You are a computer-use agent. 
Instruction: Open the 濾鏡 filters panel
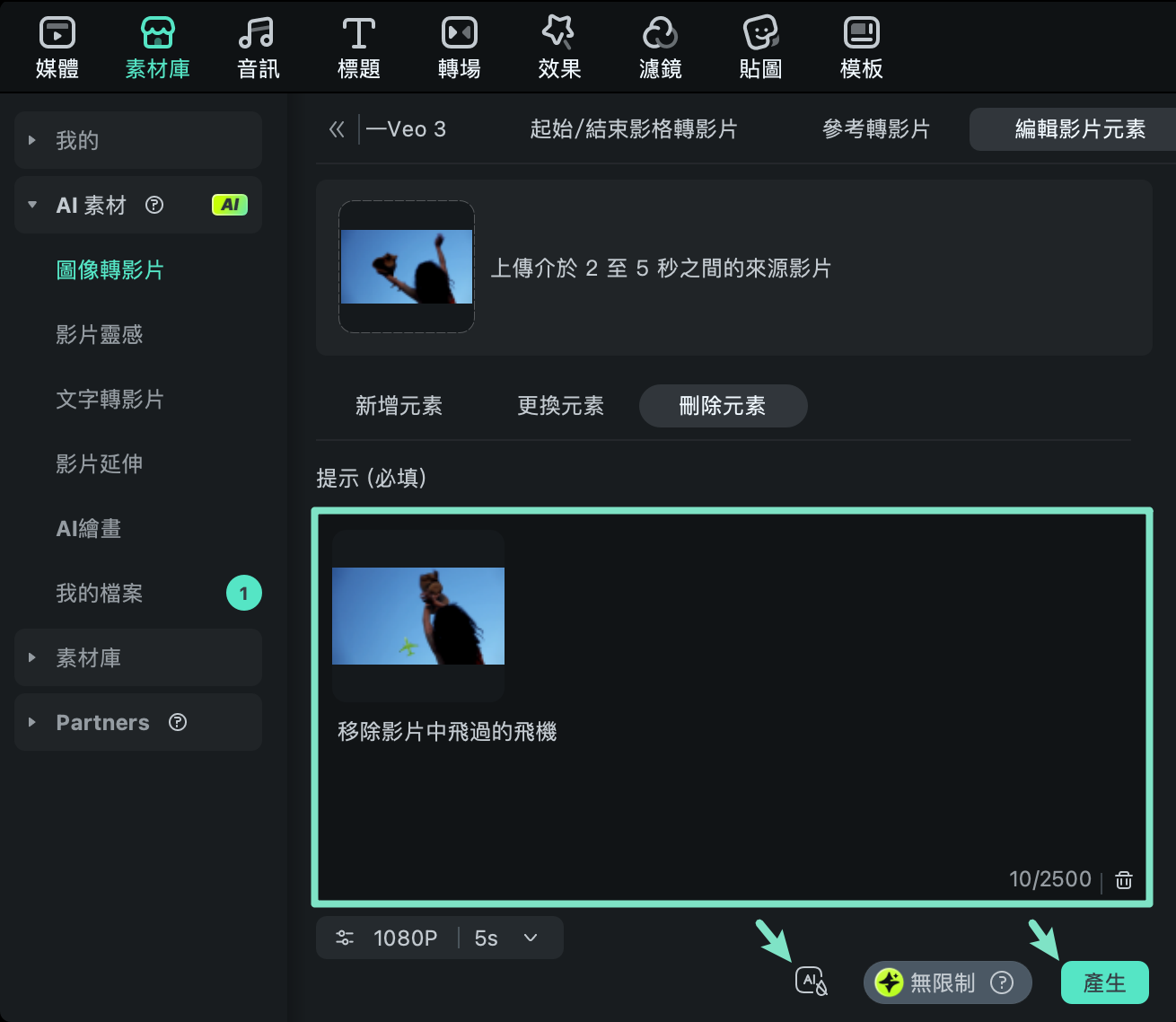(660, 45)
